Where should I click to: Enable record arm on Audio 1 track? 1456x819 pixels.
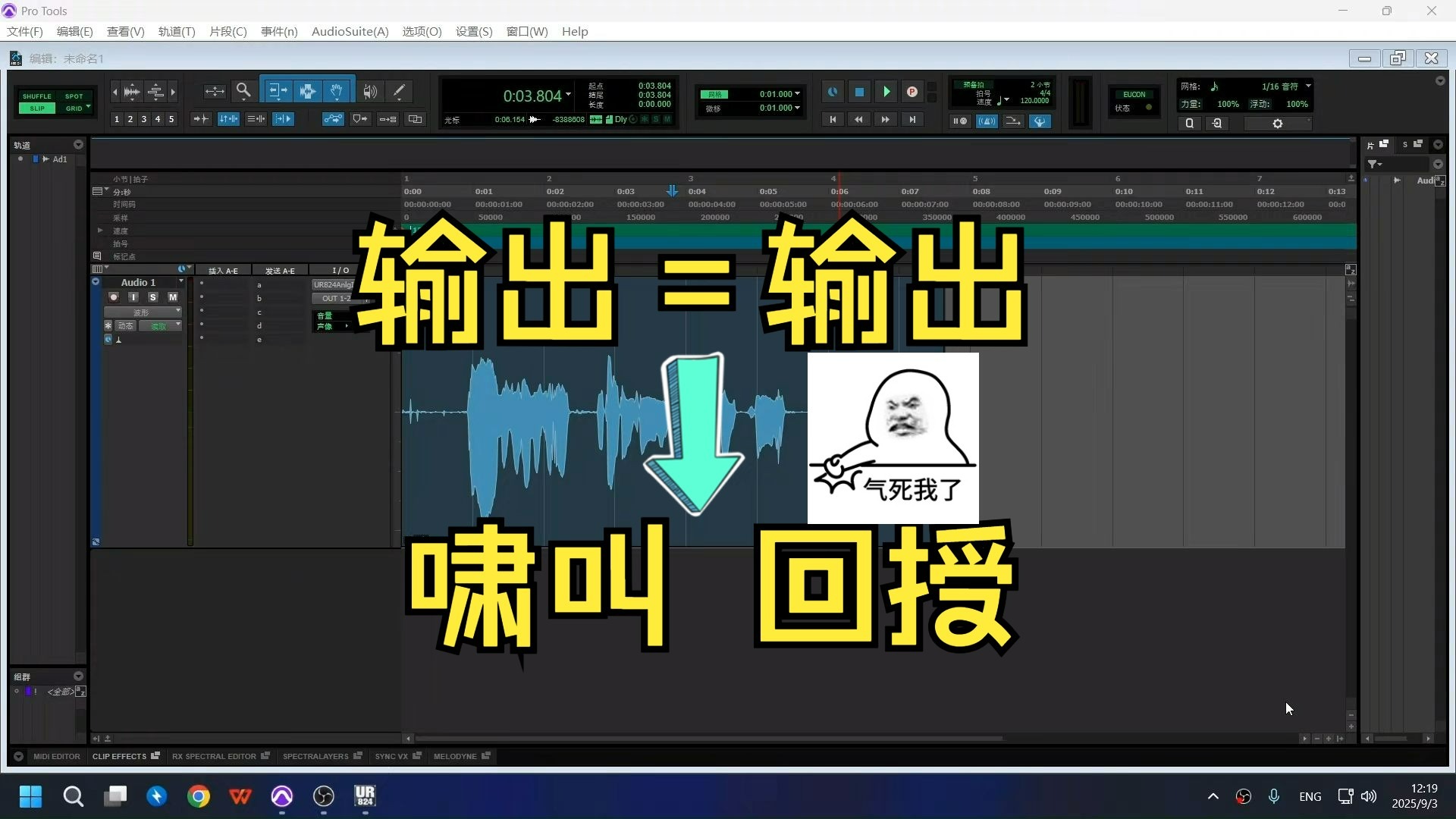point(114,297)
